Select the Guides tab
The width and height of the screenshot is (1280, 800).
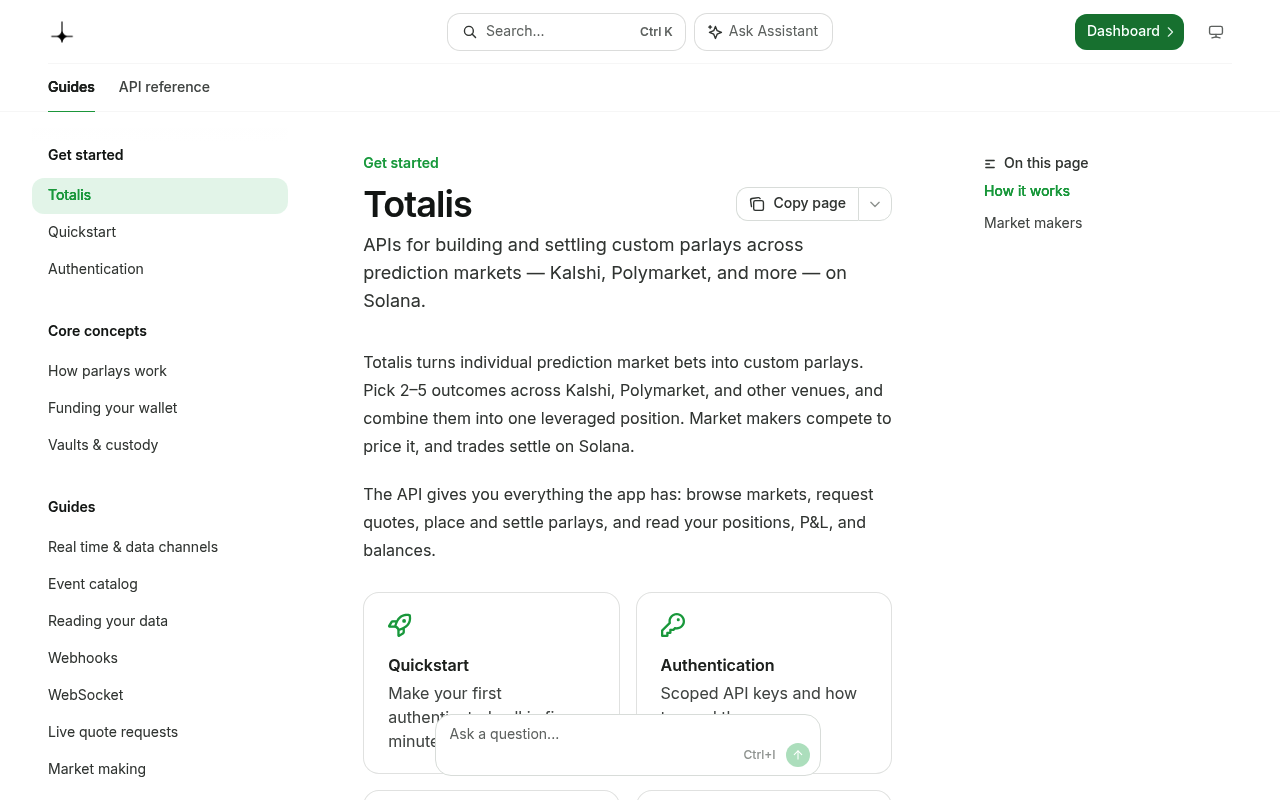[x=71, y=87]
